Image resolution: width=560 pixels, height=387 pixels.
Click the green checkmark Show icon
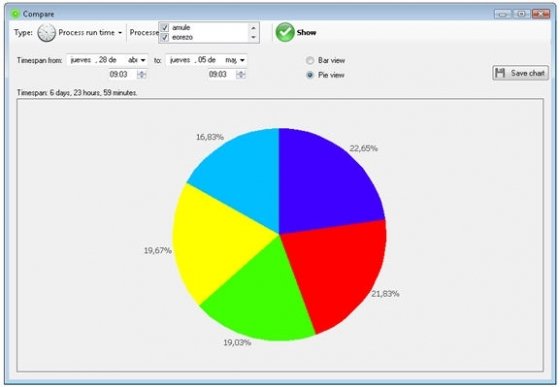point(285,32)
